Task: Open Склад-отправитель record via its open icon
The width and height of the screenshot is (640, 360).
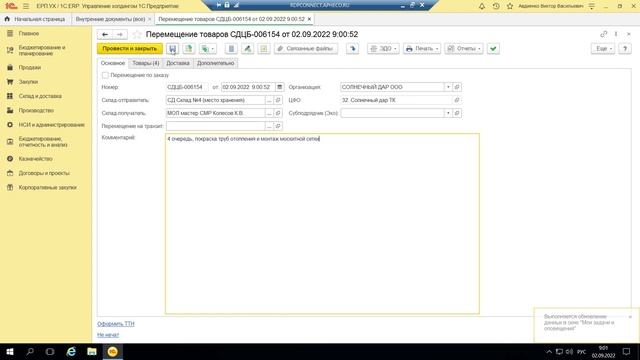Action: 278,100
